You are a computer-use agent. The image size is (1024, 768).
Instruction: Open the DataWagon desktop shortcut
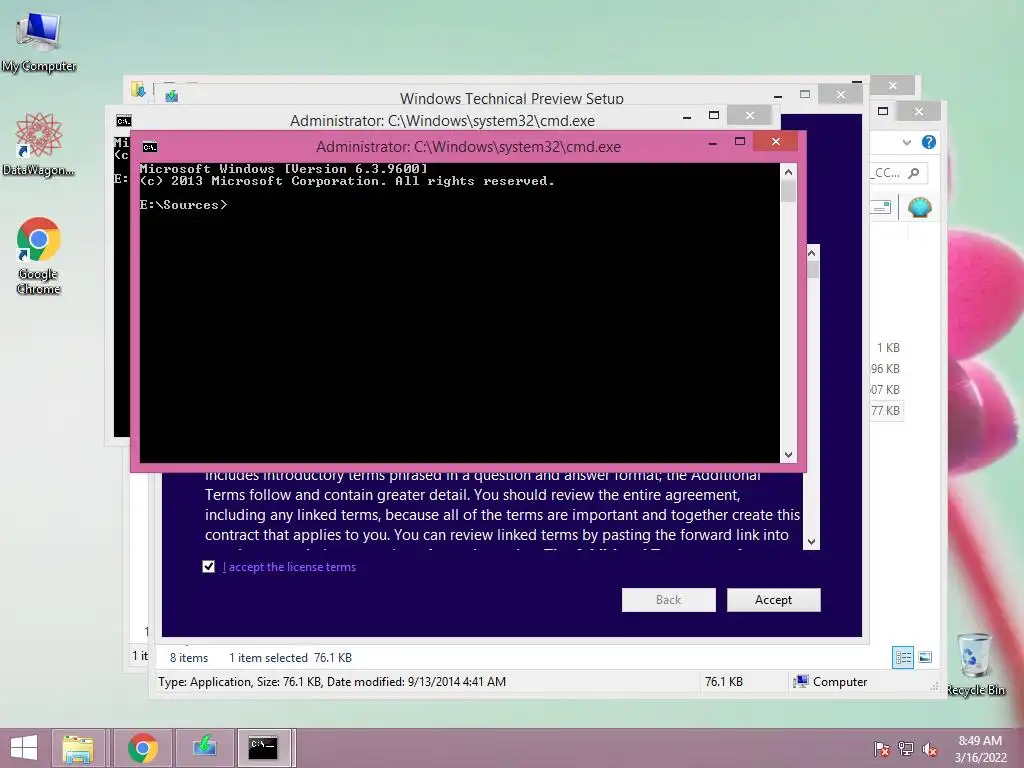coord(39,144)
